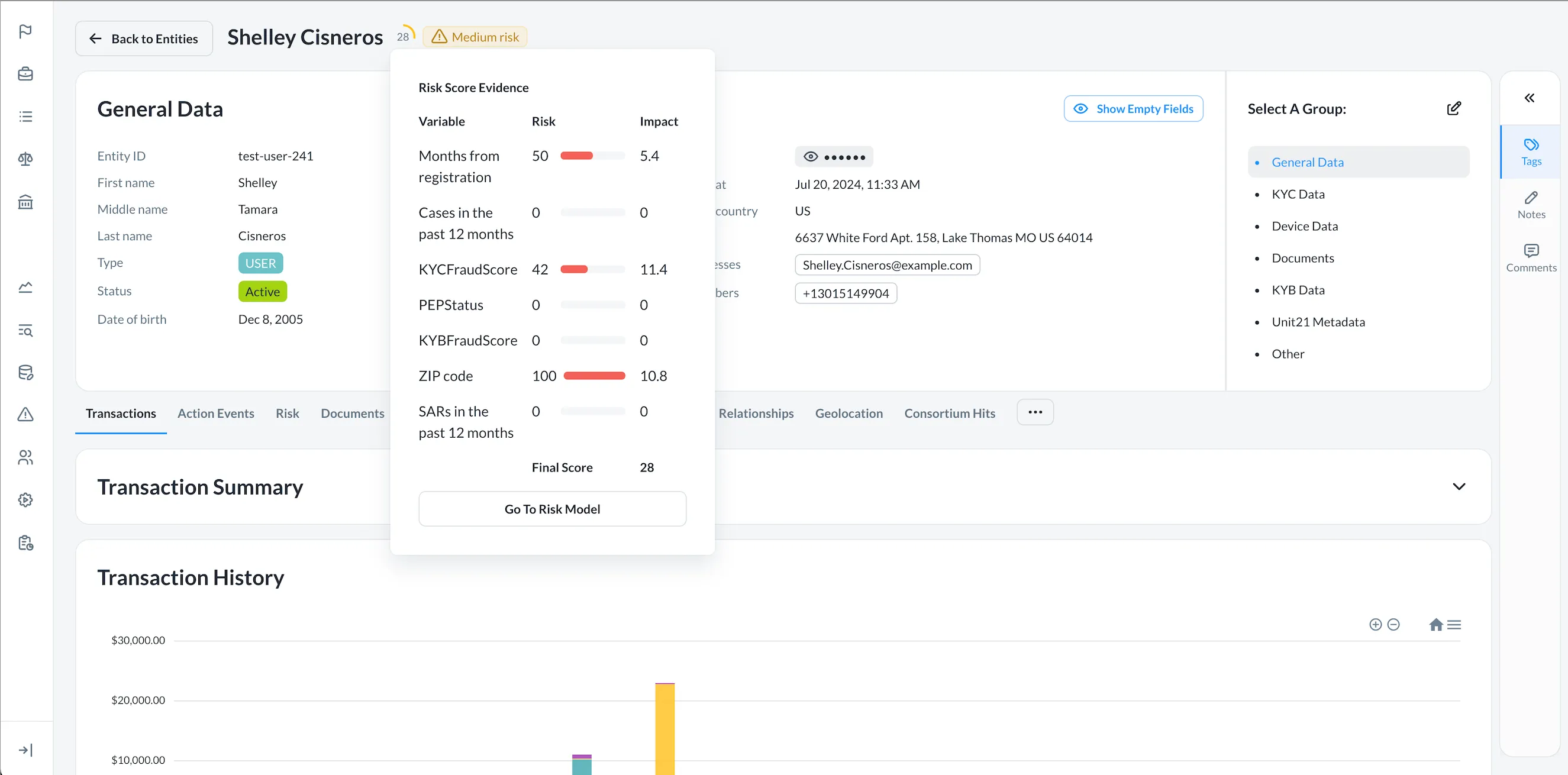
Task: Open the briefcase cases icon in sidebar
Action: pos(25,74)
